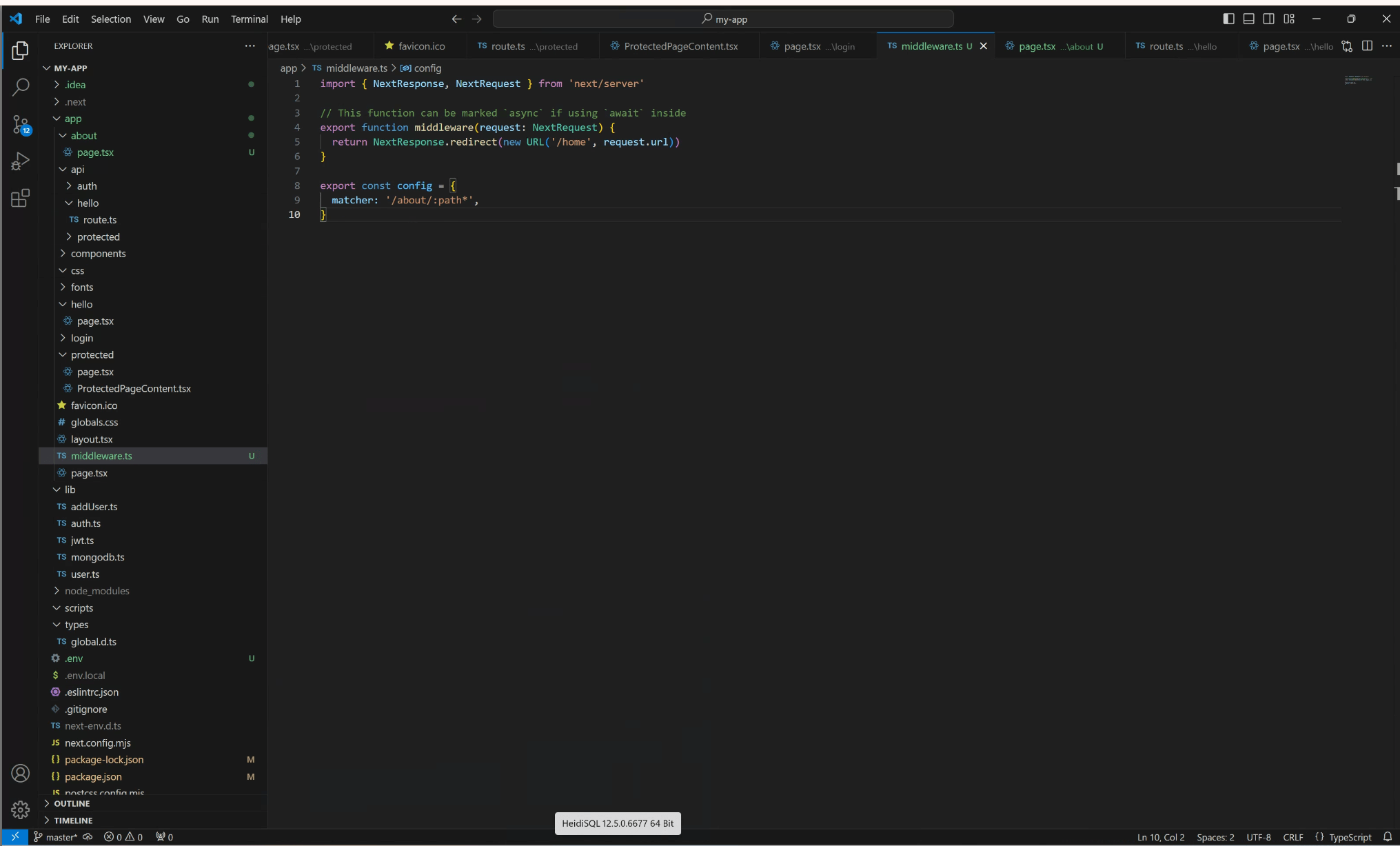Click the my-app command center search box
The image size is (1400, 846).
(723, 19)
